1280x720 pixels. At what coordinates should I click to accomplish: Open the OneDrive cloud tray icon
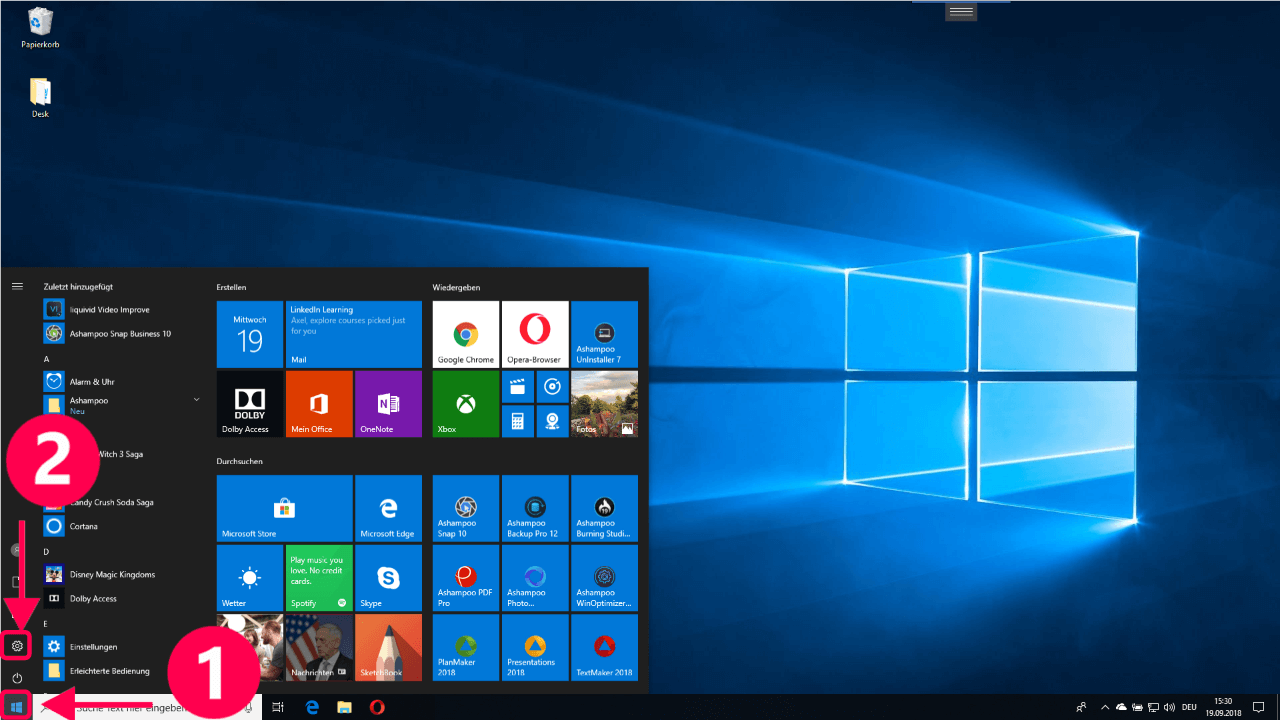pyautogui.click(x=1121, y=707)
